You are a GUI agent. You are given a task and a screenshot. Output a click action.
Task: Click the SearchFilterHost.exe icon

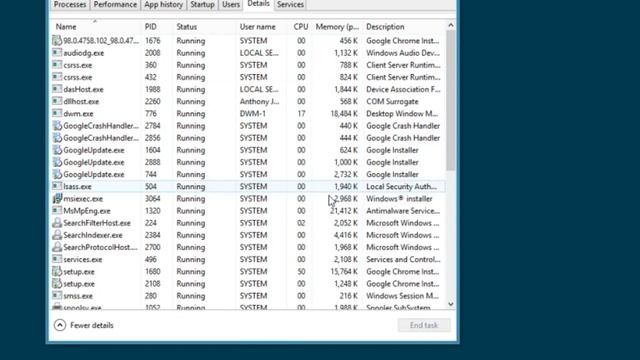click(x=57, y=223)
